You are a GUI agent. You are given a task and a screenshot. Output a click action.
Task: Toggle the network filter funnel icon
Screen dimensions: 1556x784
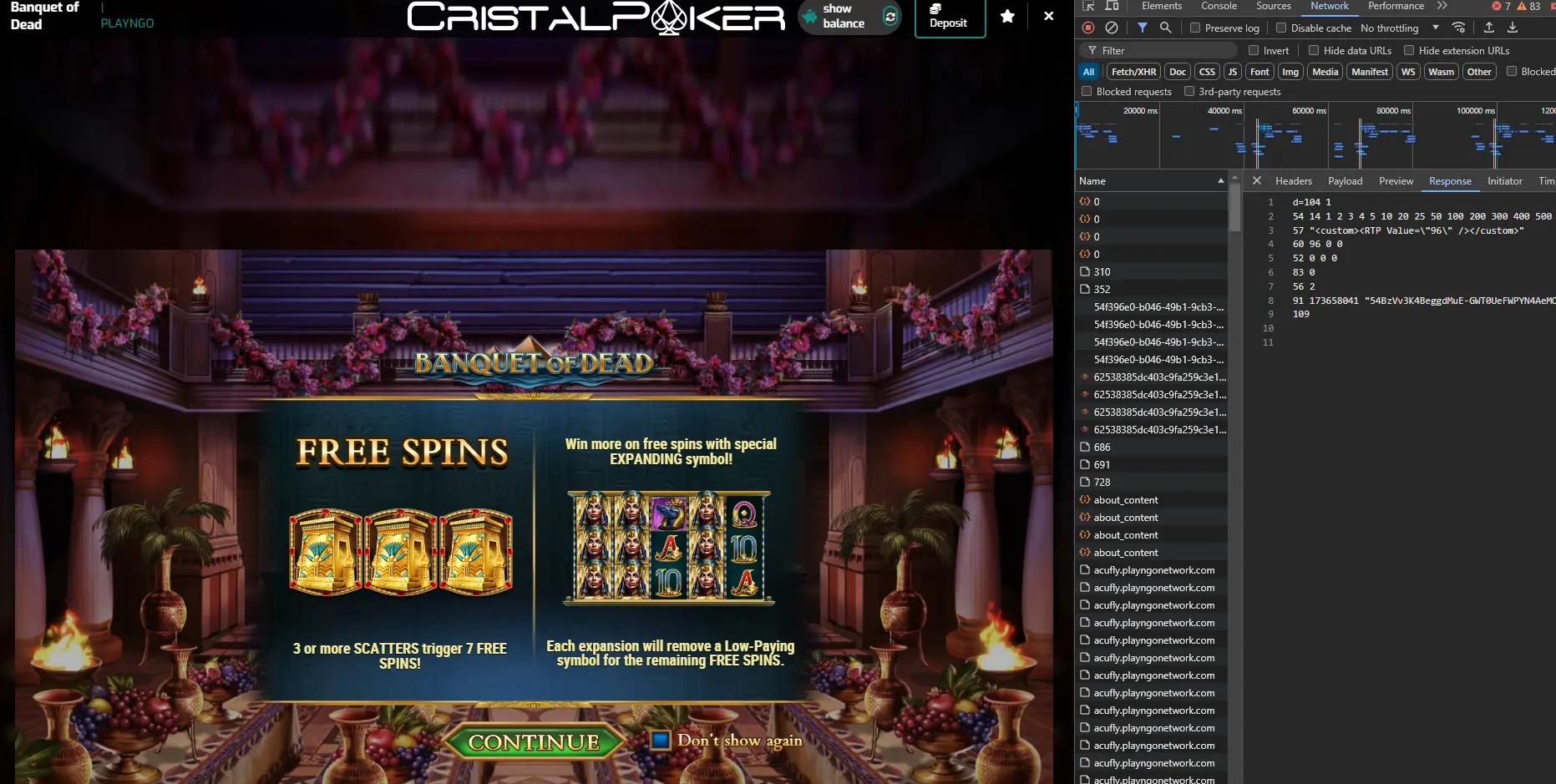pos(1142,28)
